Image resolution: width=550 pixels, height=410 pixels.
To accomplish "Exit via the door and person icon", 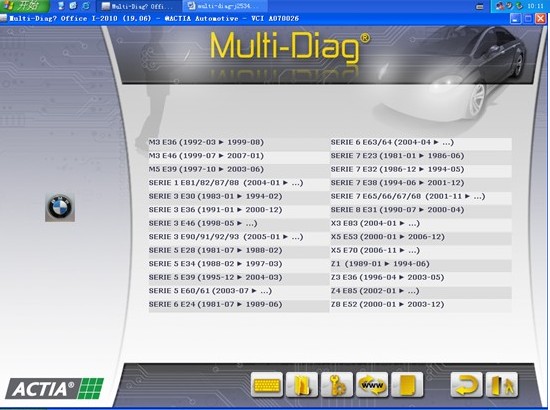I will tap(502, 385).
